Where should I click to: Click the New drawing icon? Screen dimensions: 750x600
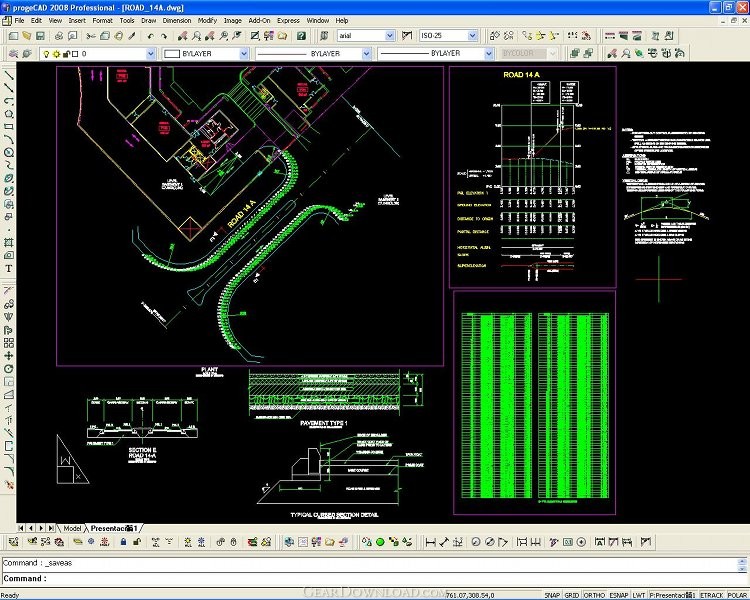13,36
